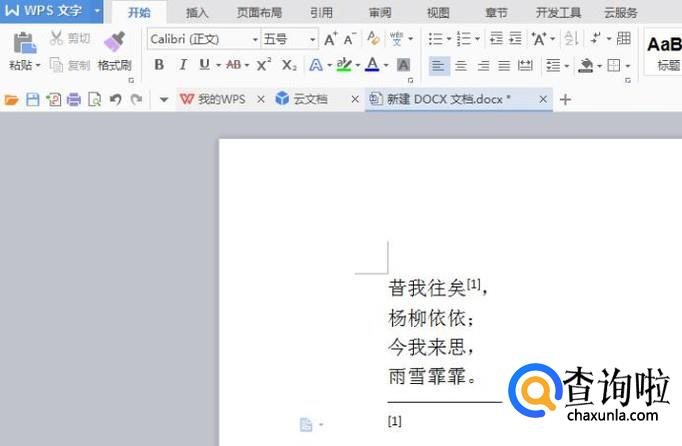Expand line spacing dropdown arrow
The image size is (682, 446).
(x=567, y=66)
